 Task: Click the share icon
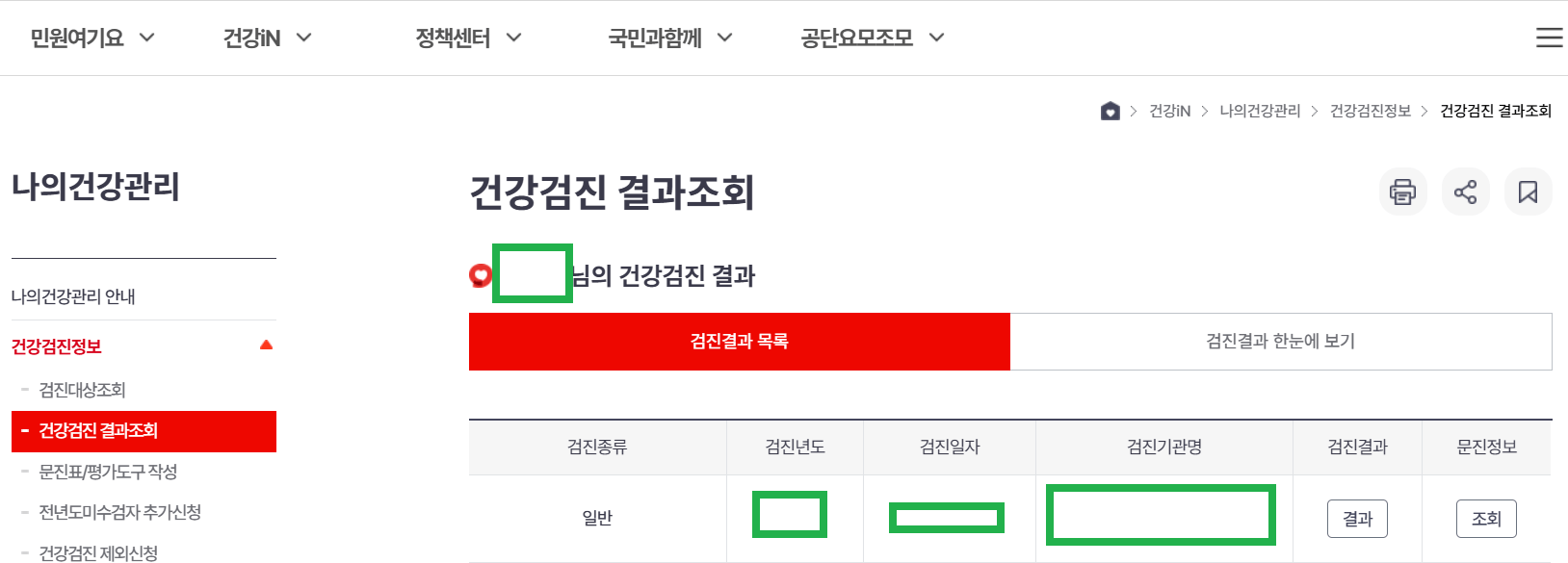pyautogui.click(x=1465, y=192)
